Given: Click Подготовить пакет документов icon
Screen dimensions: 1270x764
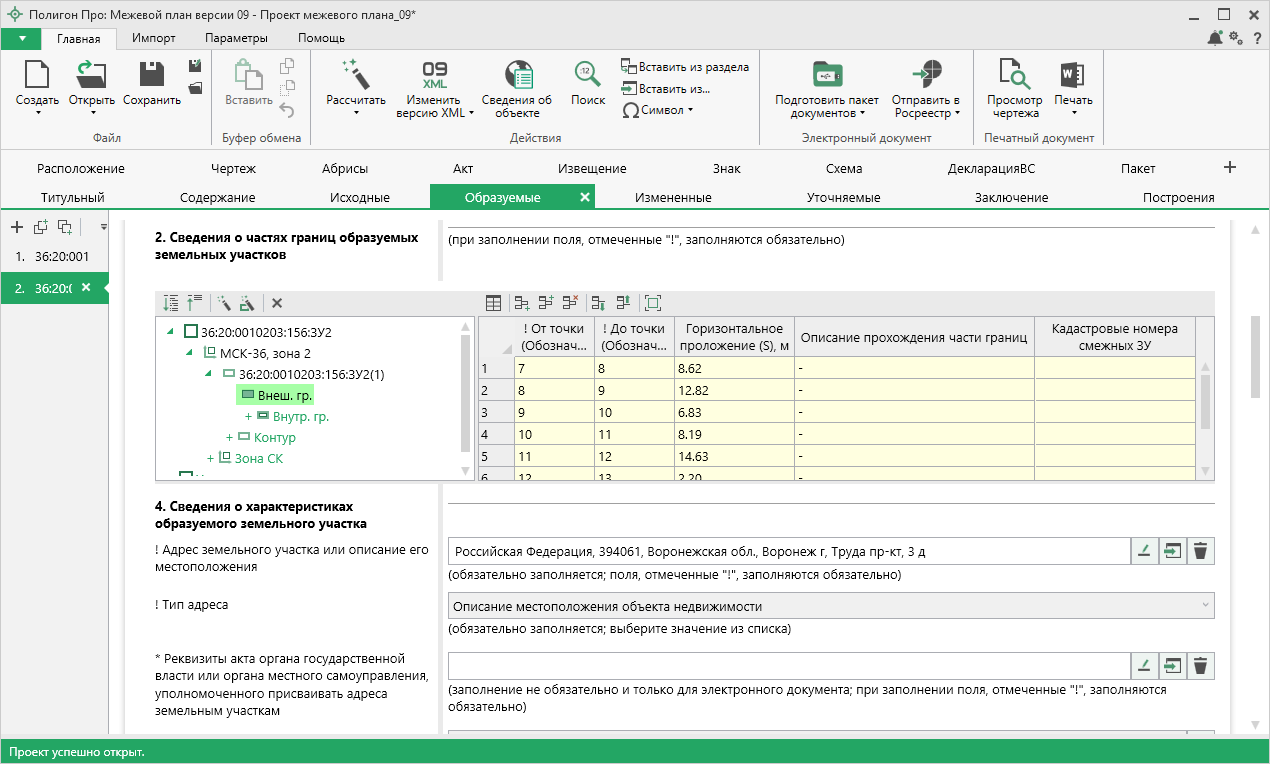Looking at the screenshot, I should click(x=827, y=74).
